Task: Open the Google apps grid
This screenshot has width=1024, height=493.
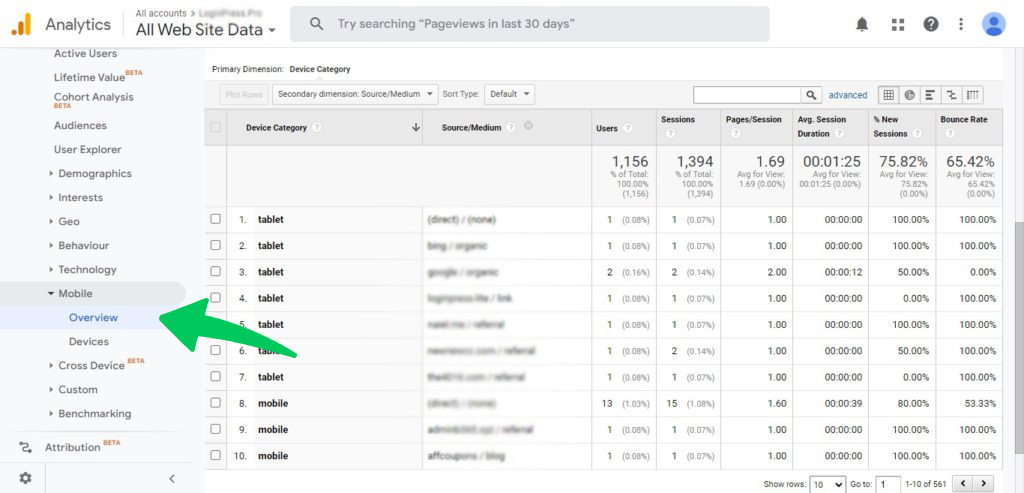Action: (x=897, y=24)
